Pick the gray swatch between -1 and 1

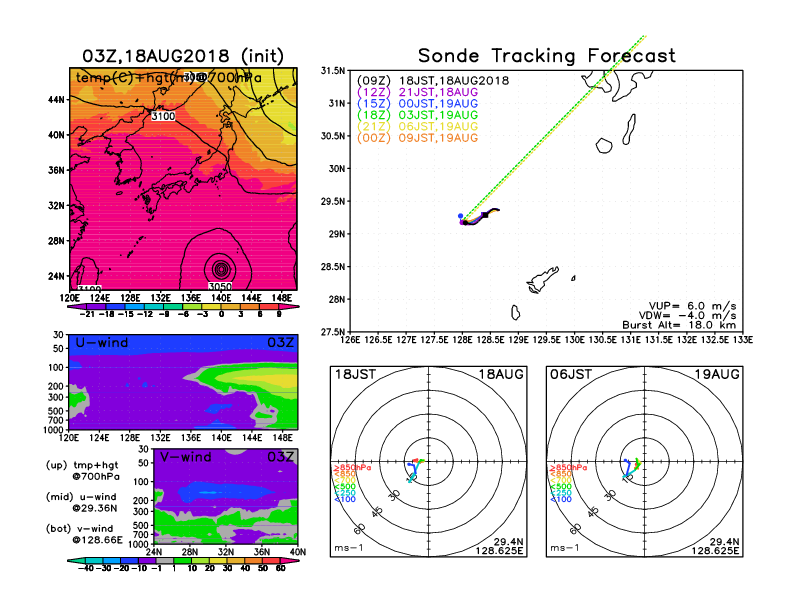[x=165, y=560]
